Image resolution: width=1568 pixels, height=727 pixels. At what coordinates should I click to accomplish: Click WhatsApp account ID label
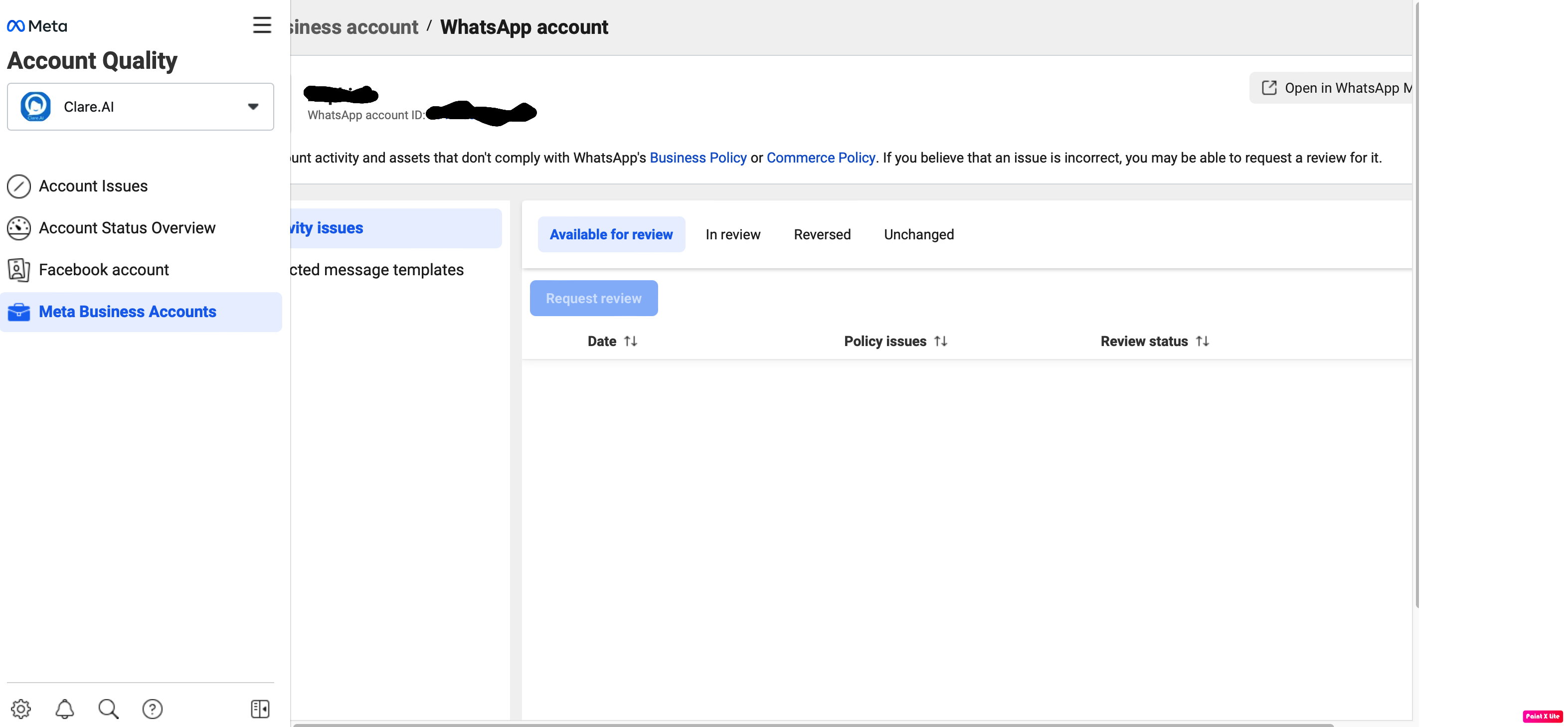(x=366, y=115)
